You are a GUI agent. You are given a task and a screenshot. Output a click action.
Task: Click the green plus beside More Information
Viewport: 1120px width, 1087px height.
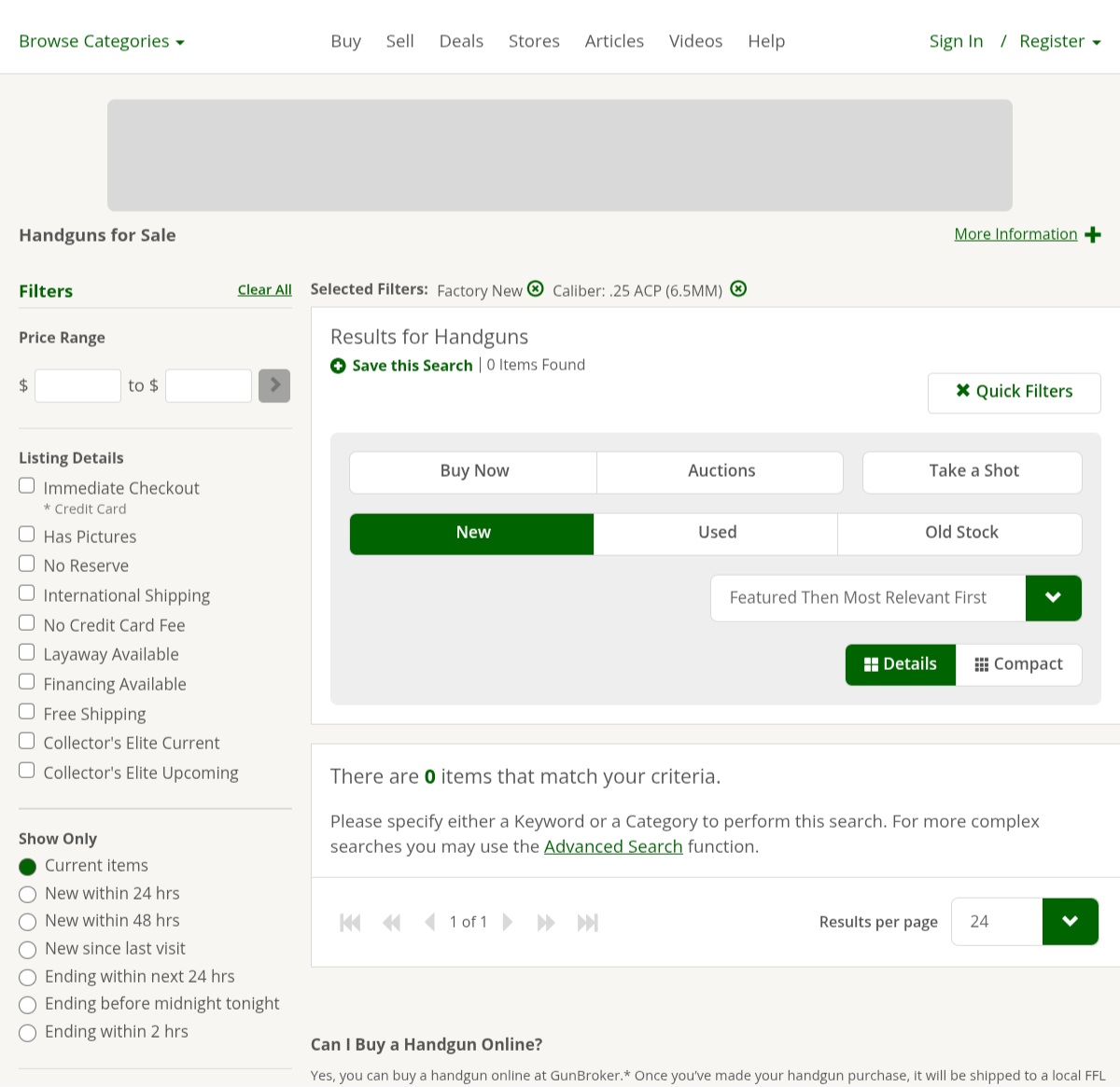pos(1093,234)
